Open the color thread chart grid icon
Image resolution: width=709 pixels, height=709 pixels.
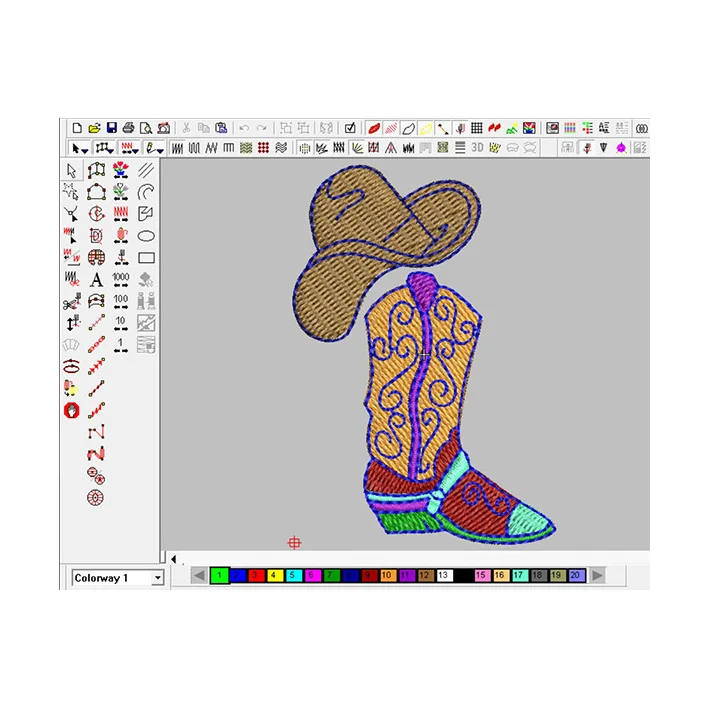pyautogui.click(x=570, y=128)
